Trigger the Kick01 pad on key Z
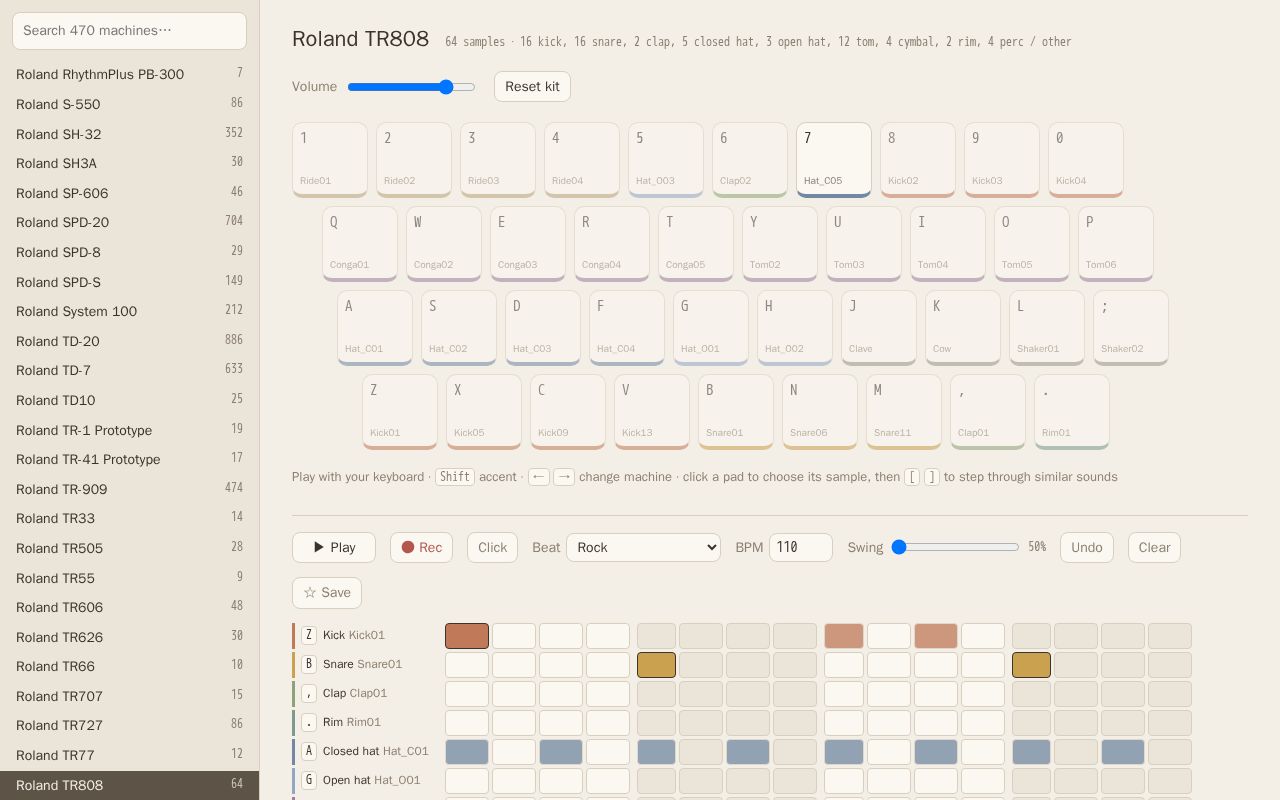Image resolution: width=1280 pixels, height=800 pixels. 400,412
